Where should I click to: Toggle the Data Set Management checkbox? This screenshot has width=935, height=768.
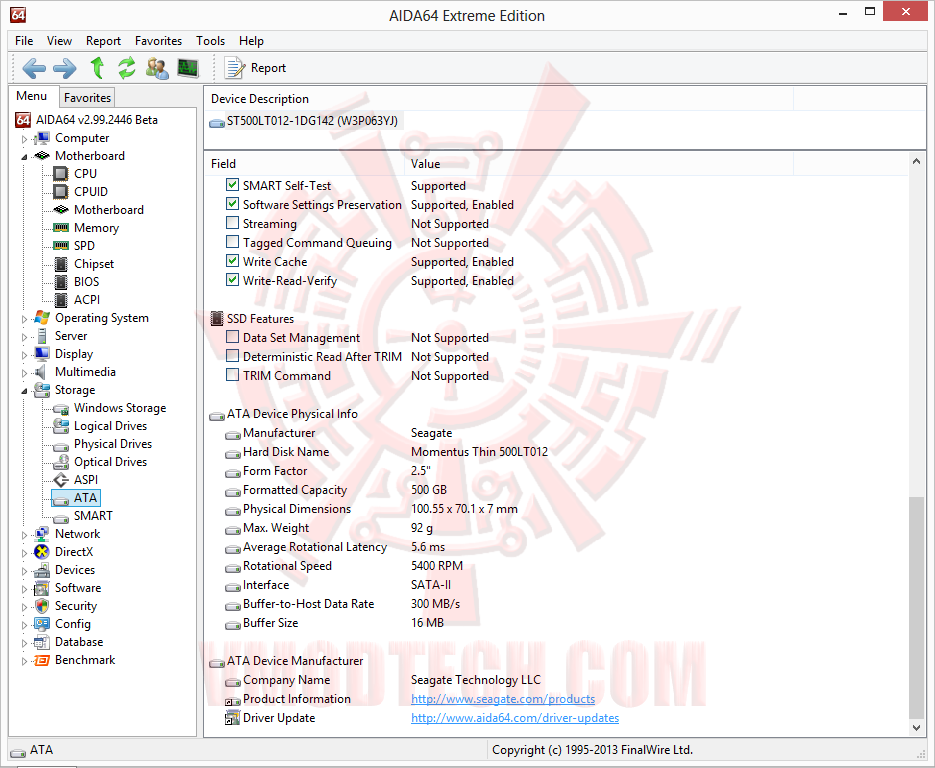click(233, 337)
